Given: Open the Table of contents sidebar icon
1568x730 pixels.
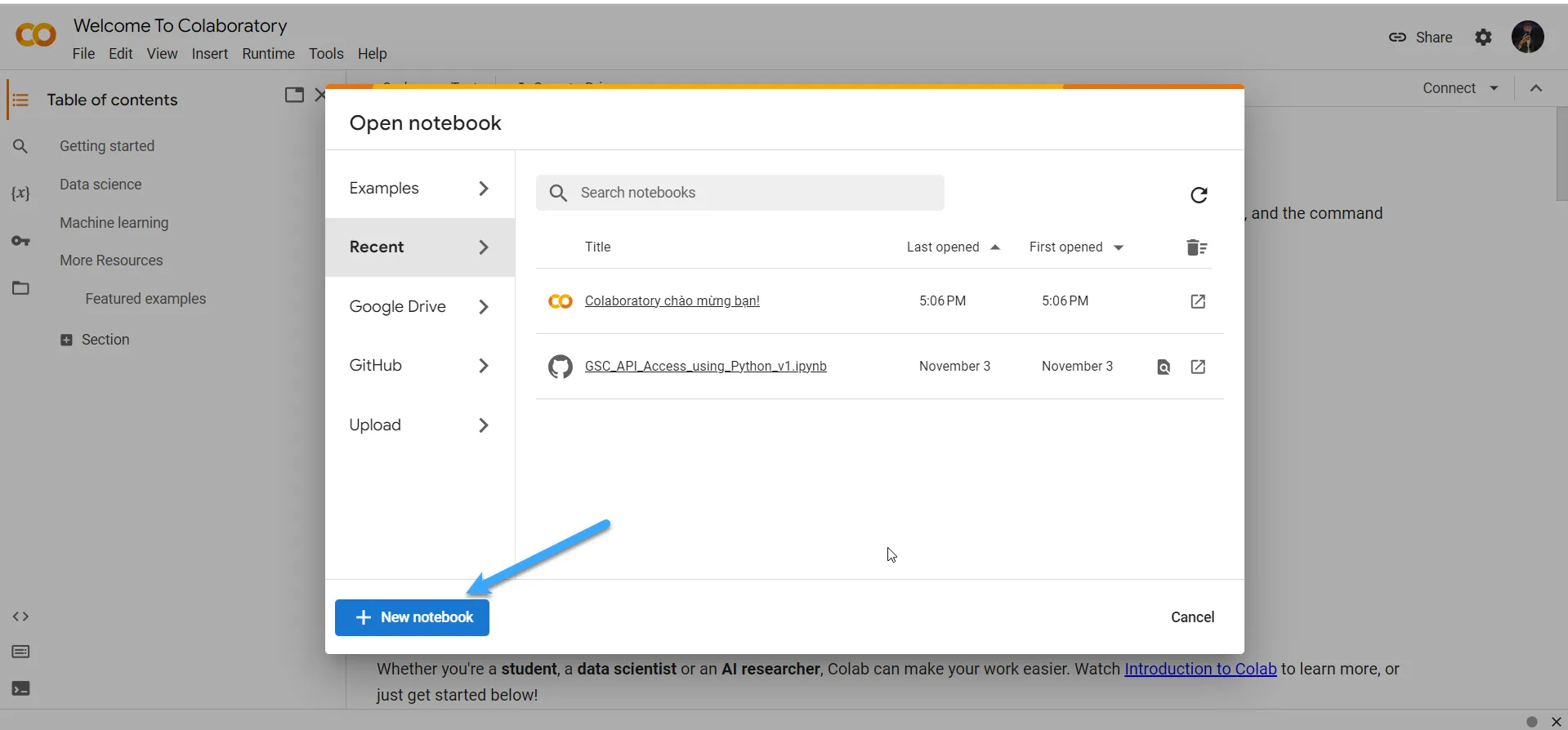Looking at the screenshot, I should [x=20, y=100].
